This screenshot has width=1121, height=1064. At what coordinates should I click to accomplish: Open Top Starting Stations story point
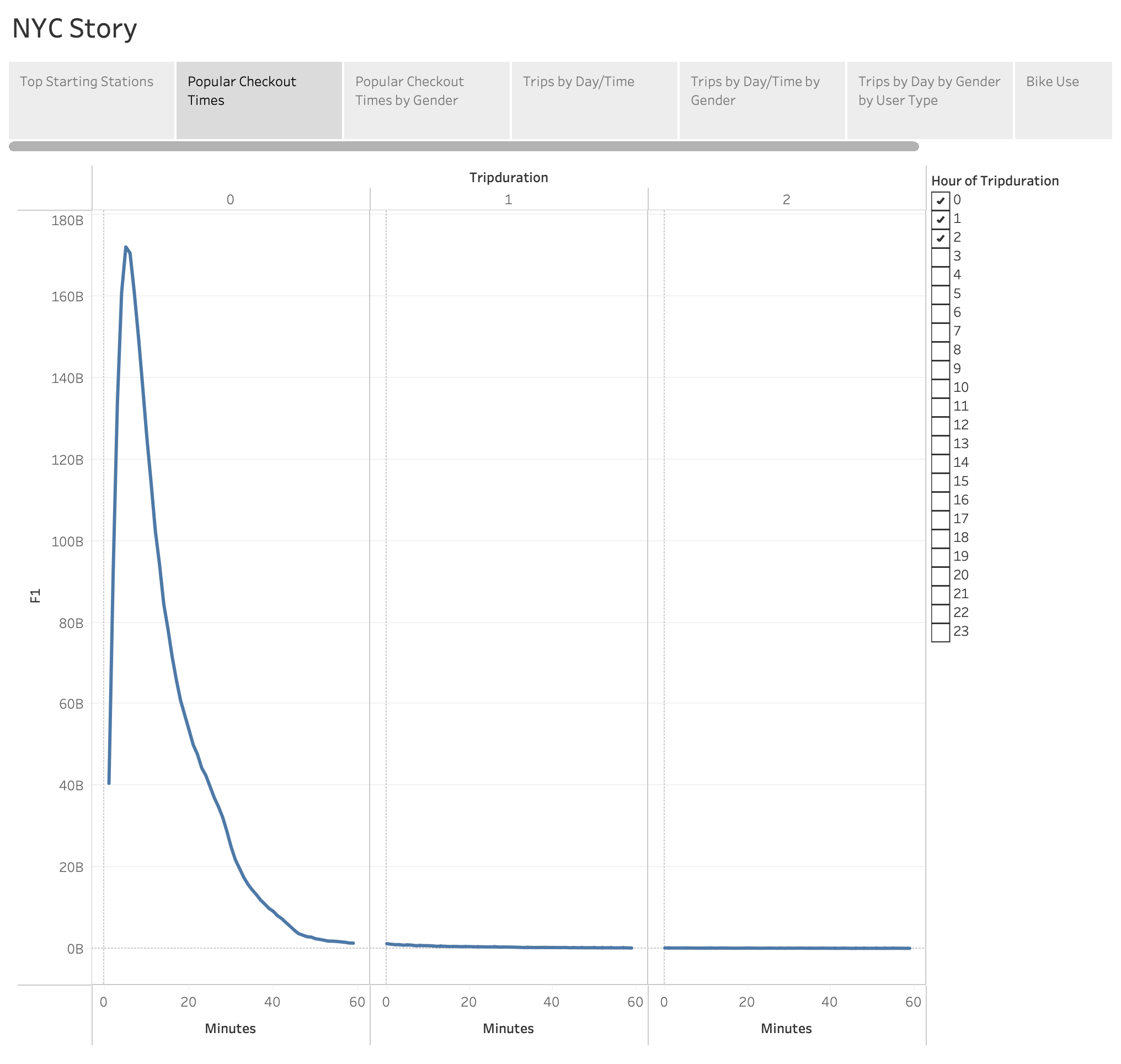tap(91, 100)
